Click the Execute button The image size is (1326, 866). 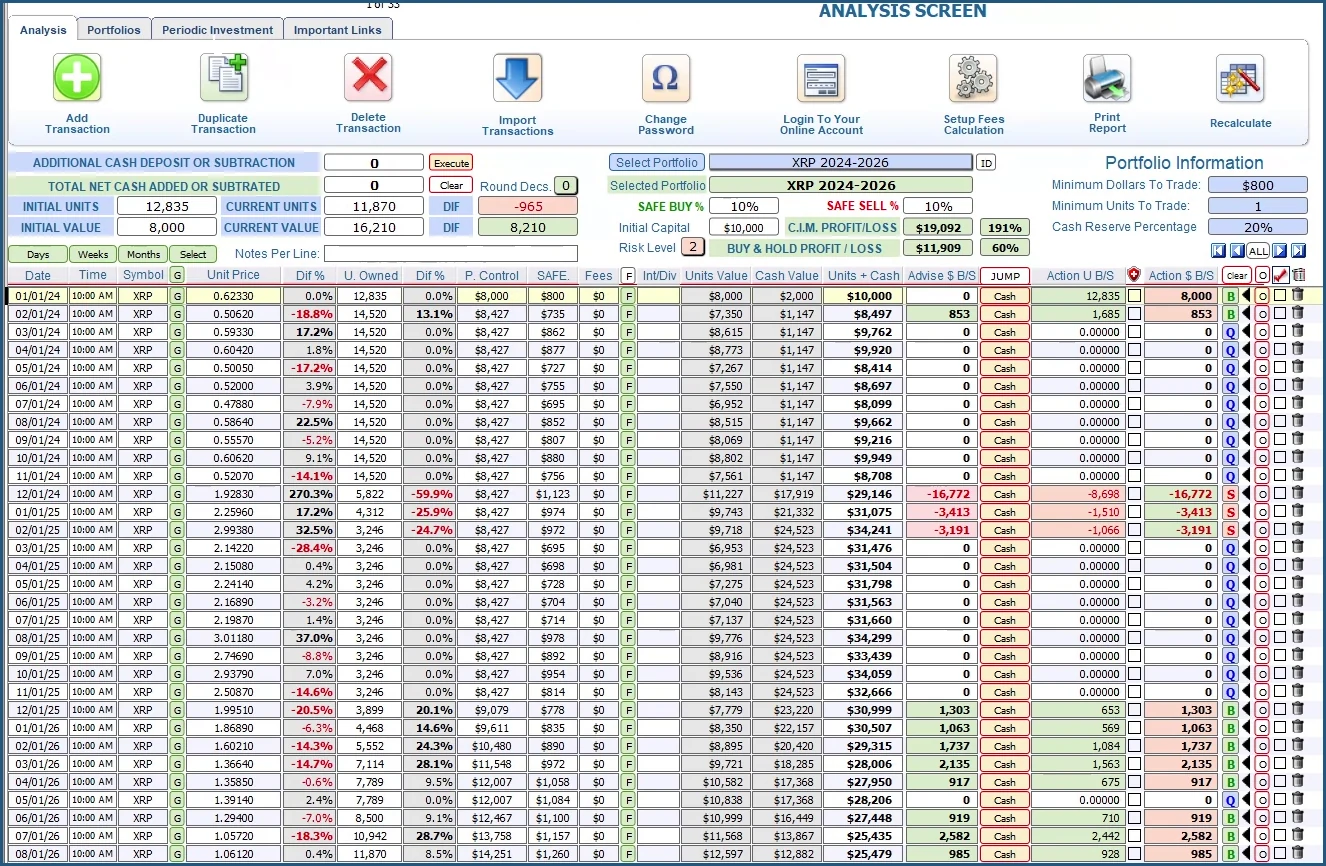[x=451, y=162]
